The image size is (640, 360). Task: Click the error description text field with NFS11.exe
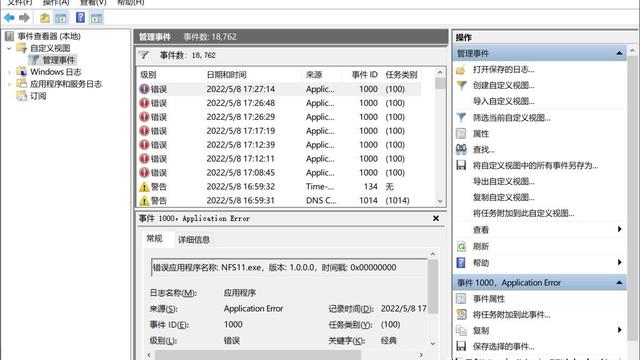[x=289, y=268]
